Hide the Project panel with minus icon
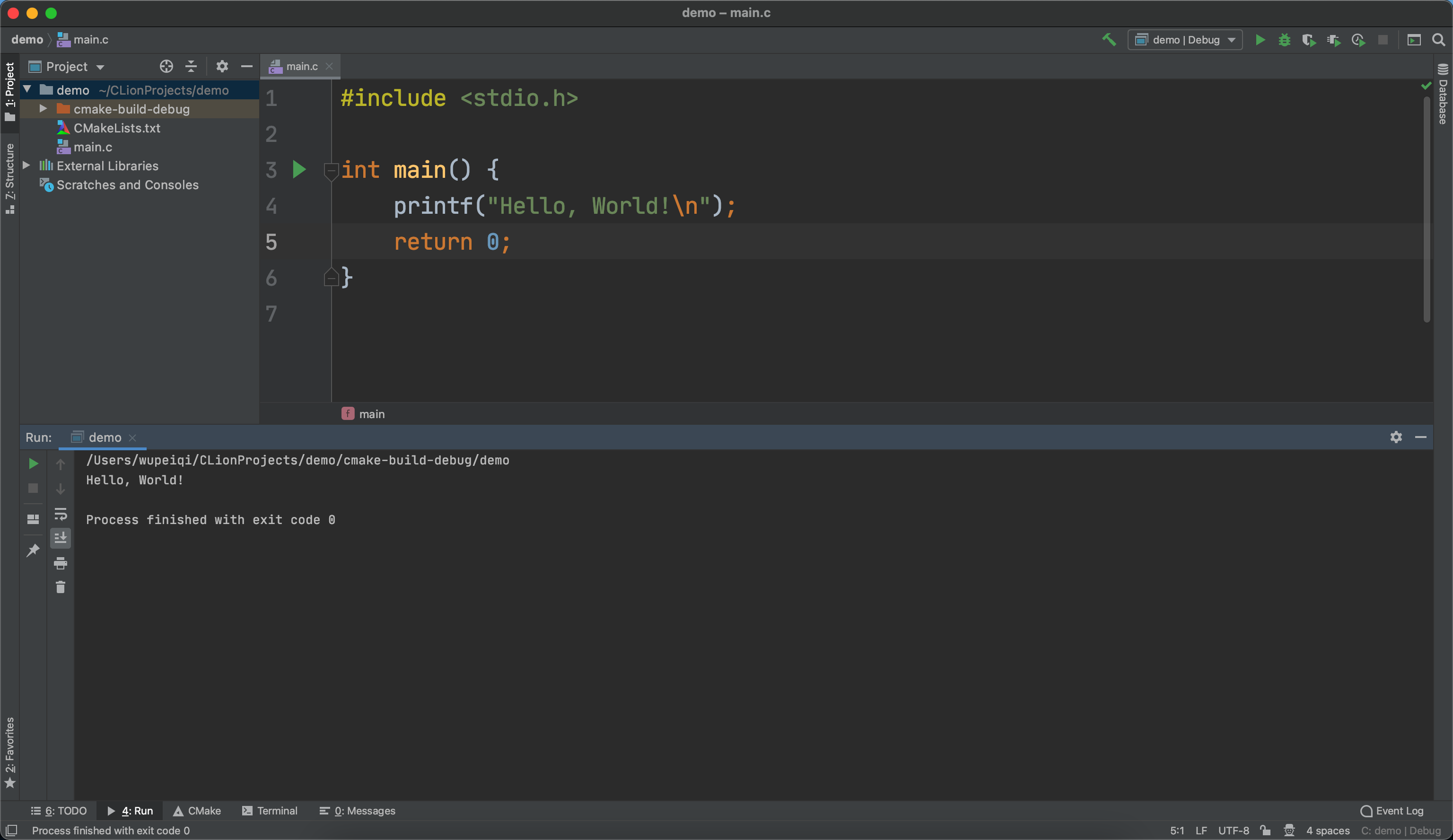This screenshot has height=840, width=1453. coord(247,67)
